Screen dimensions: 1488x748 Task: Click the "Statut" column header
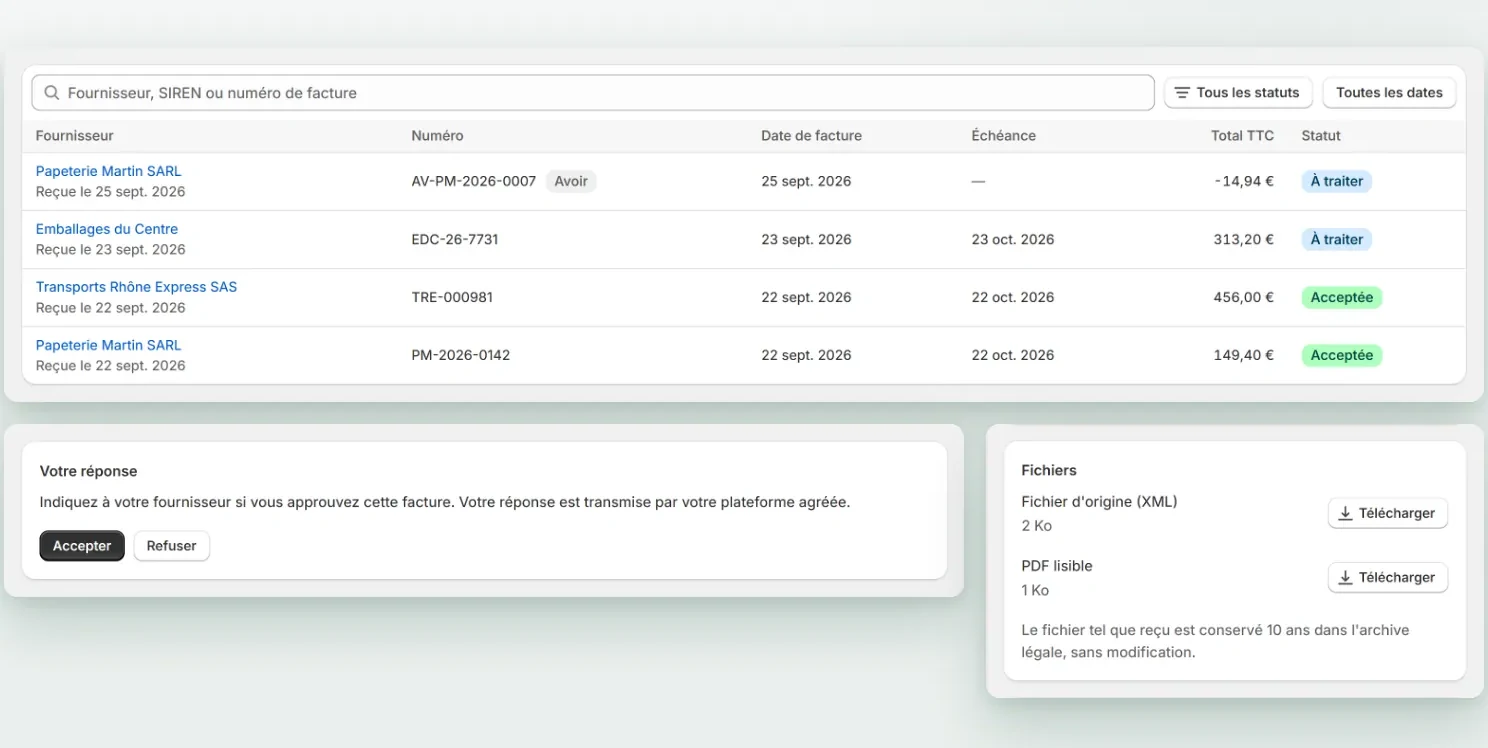pos(1321,136)
